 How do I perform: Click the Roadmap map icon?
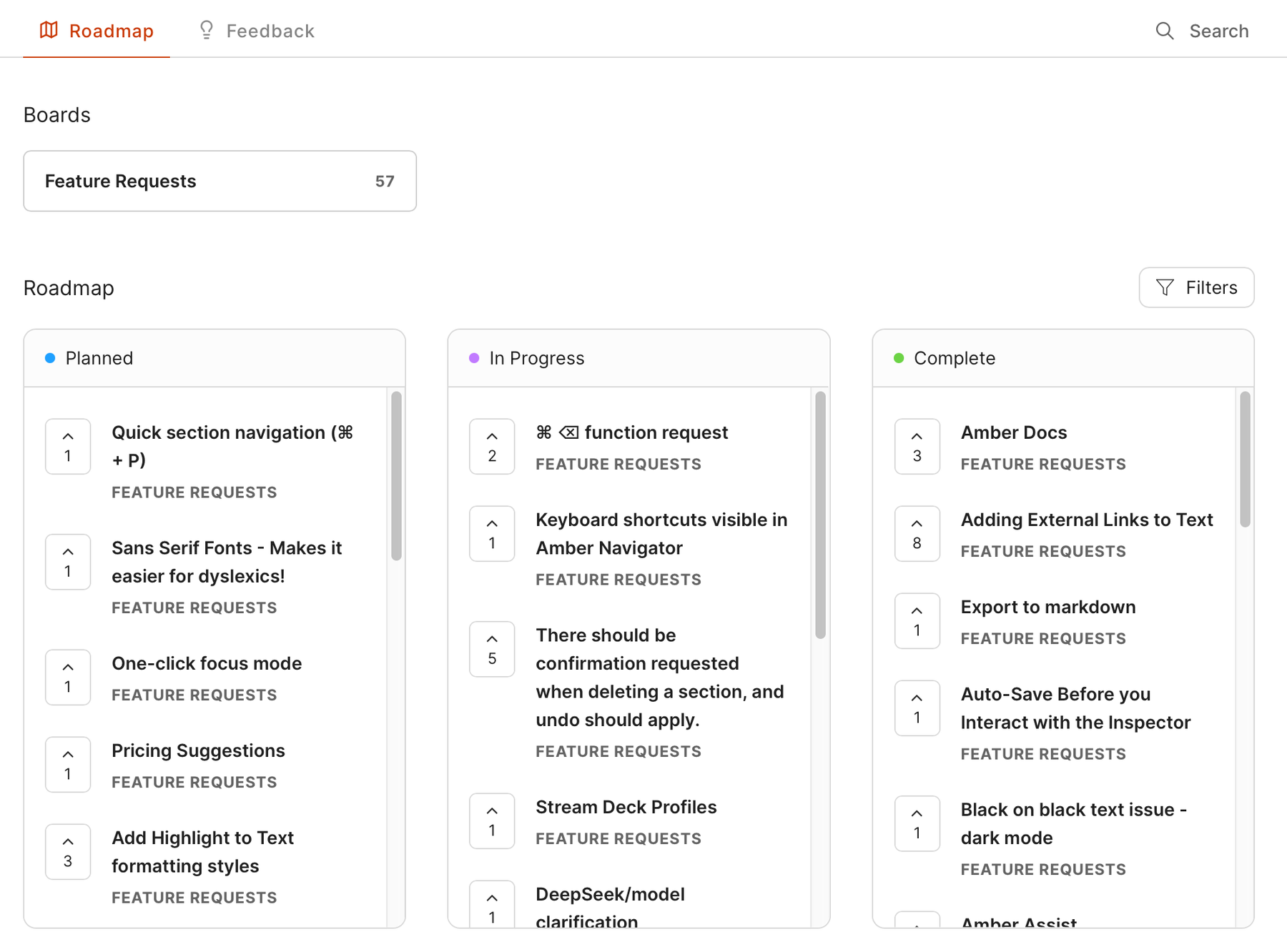pyautogui.click(x=49, y=30)
